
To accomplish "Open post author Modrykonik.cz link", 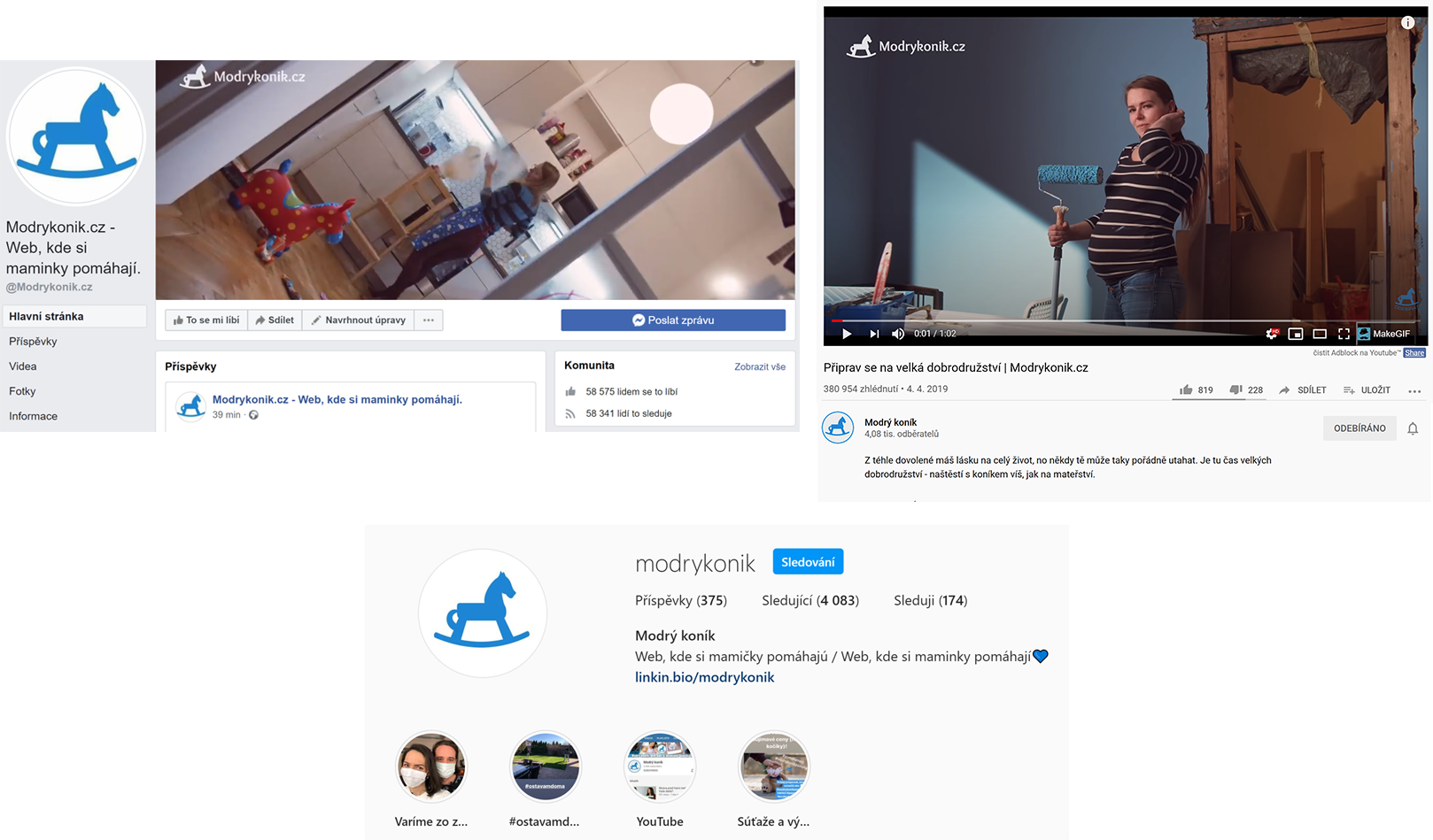I will [x=337, y=399].
